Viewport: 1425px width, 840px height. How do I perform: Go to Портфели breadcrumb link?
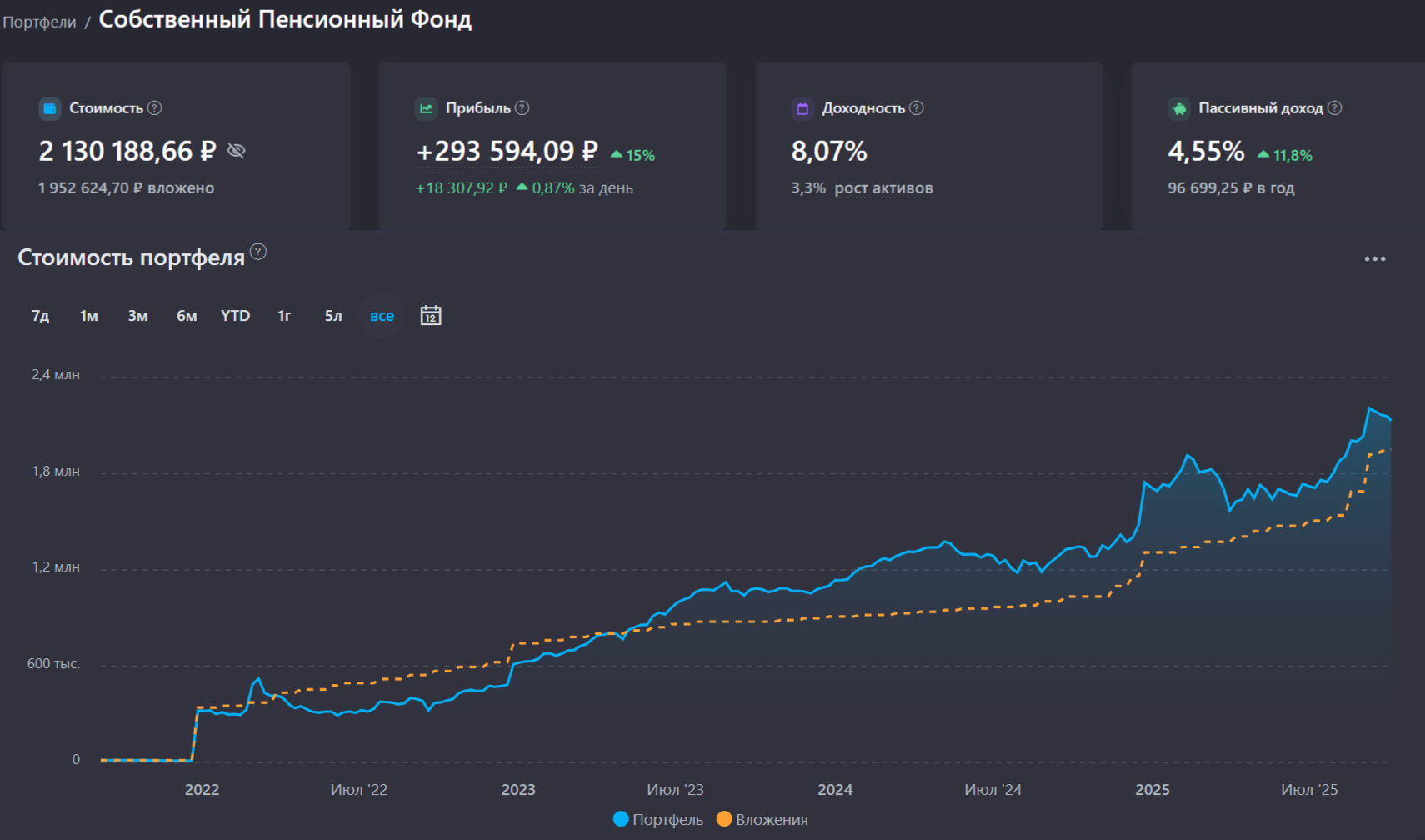pos(39,22)
